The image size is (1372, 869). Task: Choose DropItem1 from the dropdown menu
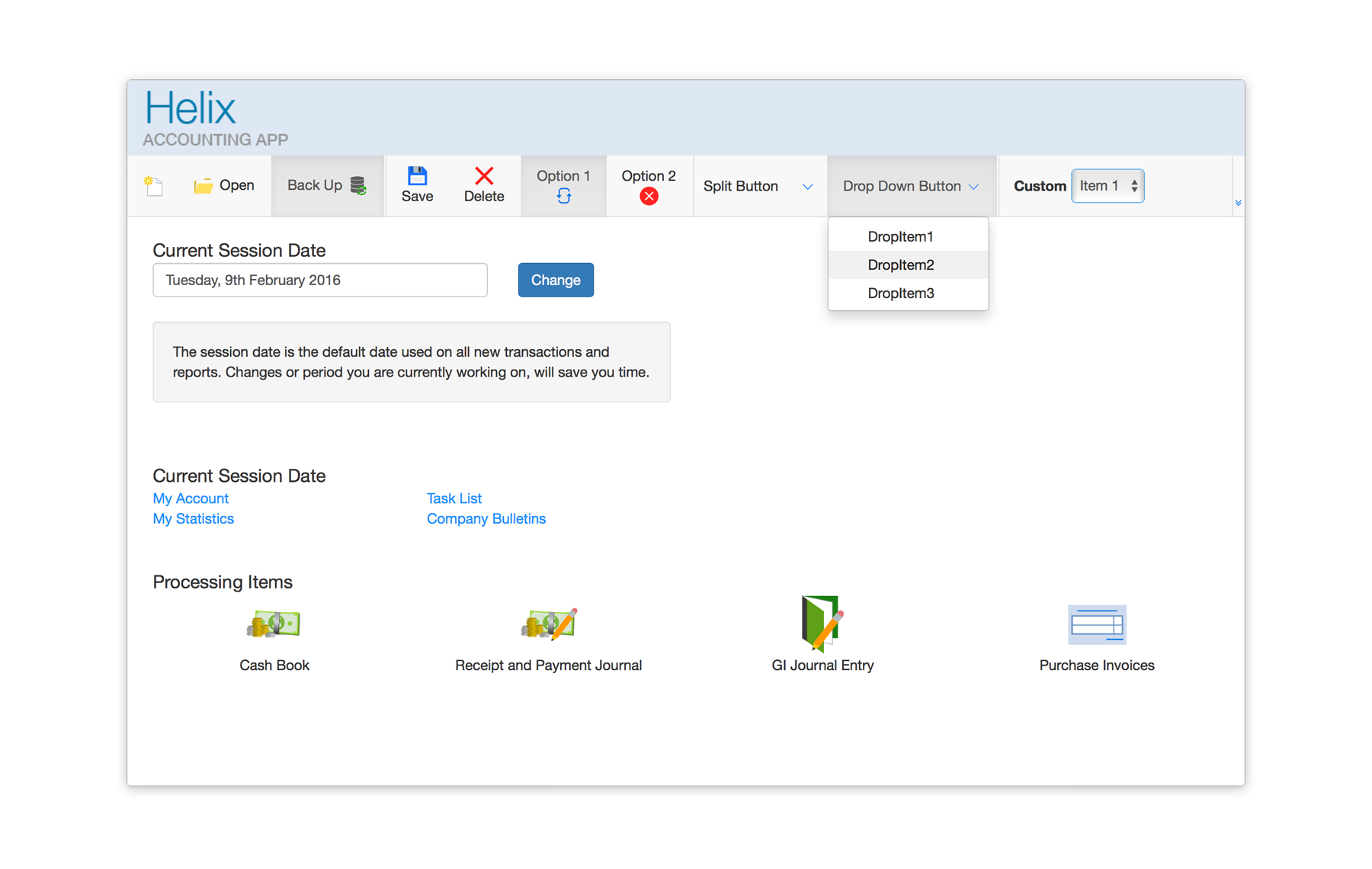(x=900, y=237)
